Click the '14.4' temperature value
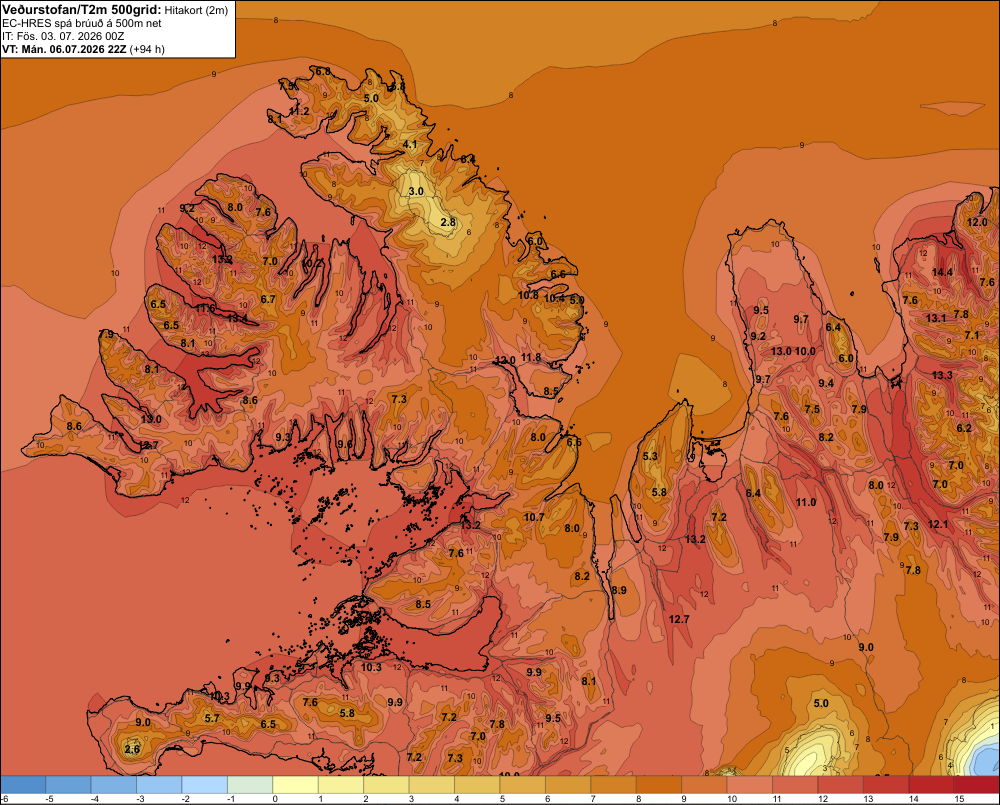This screenshot has width=1000, height=805. pyautogui.click(x=942, y=272)
